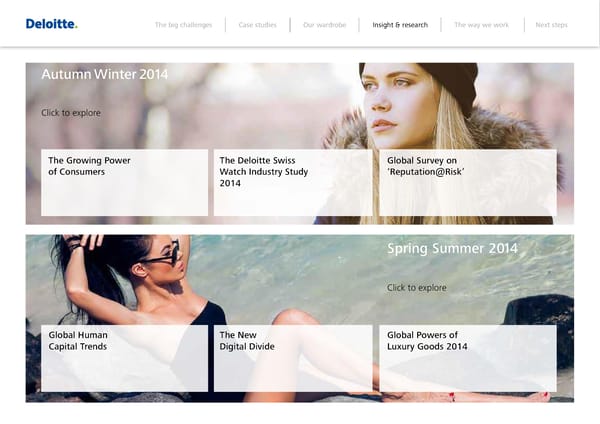Open The Growing Power of Consumers card
This screenshot has height=424, width=600.
[124, 182]
